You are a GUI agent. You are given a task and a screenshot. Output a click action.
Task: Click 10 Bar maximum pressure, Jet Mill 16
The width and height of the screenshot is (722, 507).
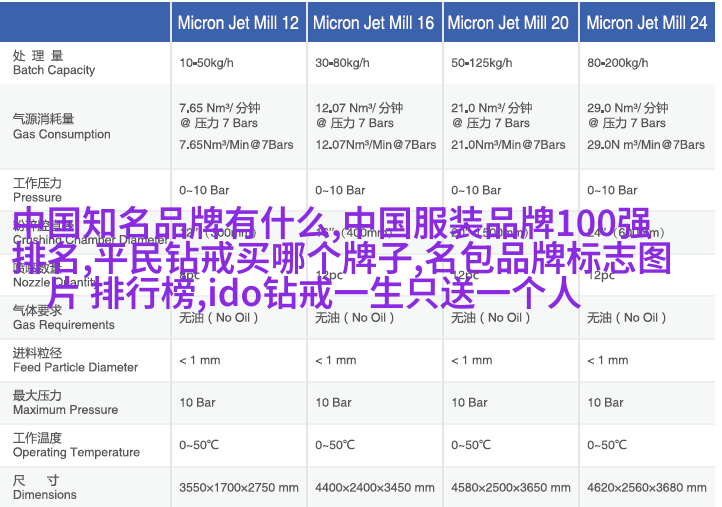point(333,402)
